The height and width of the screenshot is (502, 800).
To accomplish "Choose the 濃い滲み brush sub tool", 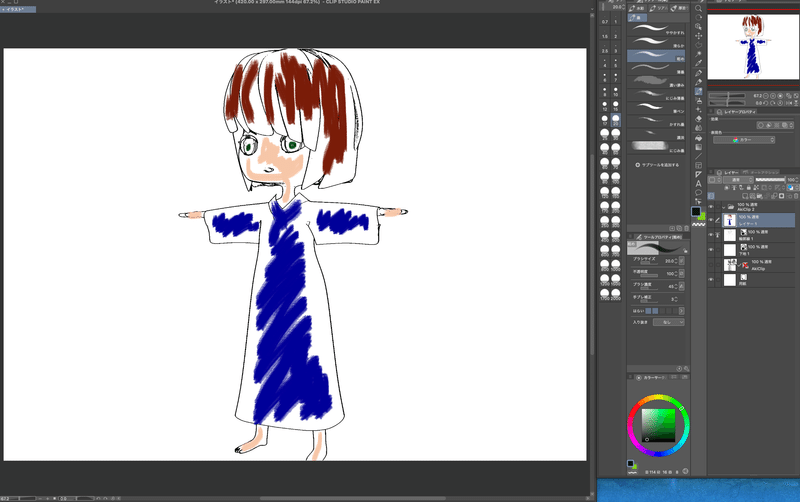I will (656, 82).
